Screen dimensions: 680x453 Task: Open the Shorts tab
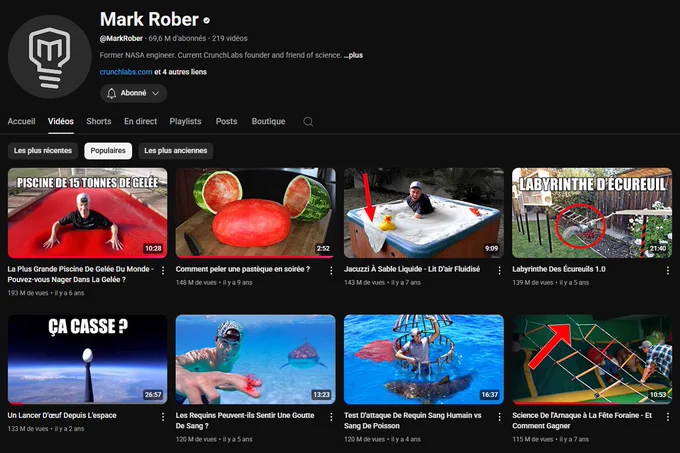pos(99,121)
